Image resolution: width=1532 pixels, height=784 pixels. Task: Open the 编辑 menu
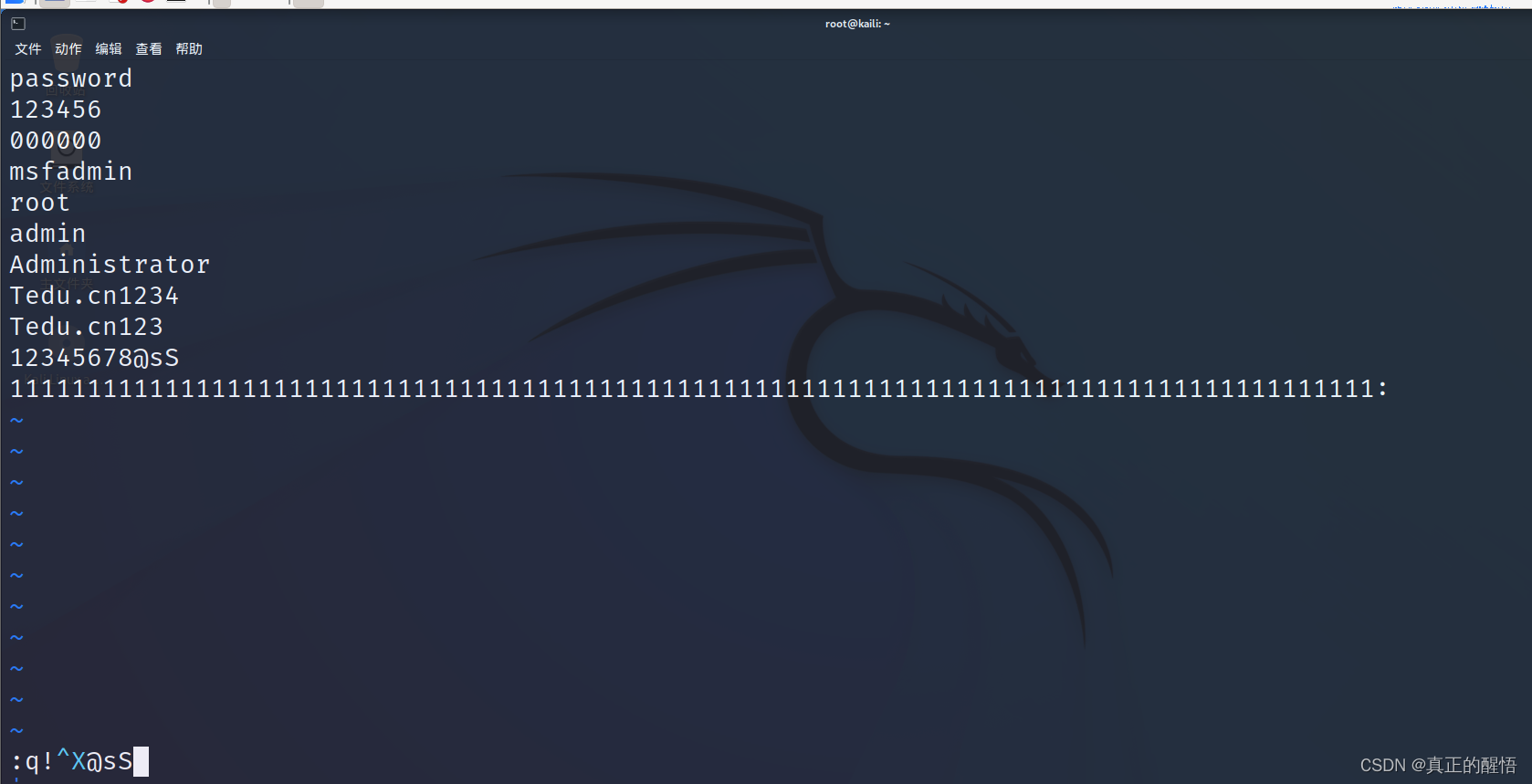click(x=109, y=49)
